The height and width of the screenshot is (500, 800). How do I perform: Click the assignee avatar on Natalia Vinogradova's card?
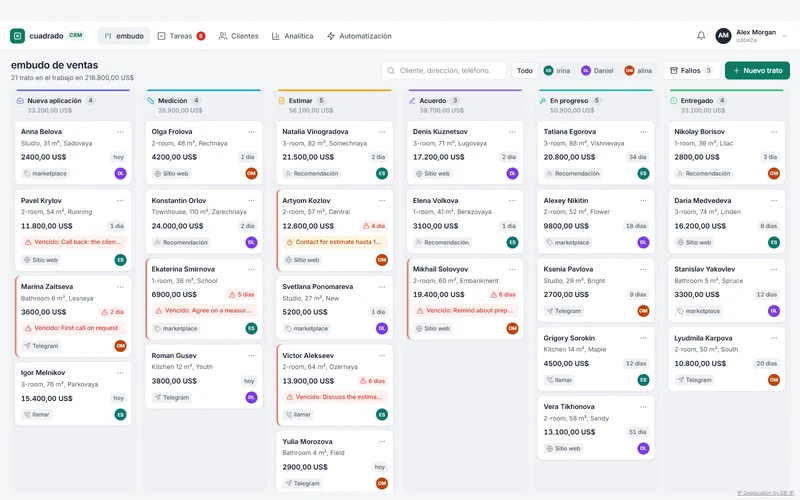[x=382, y=173]
